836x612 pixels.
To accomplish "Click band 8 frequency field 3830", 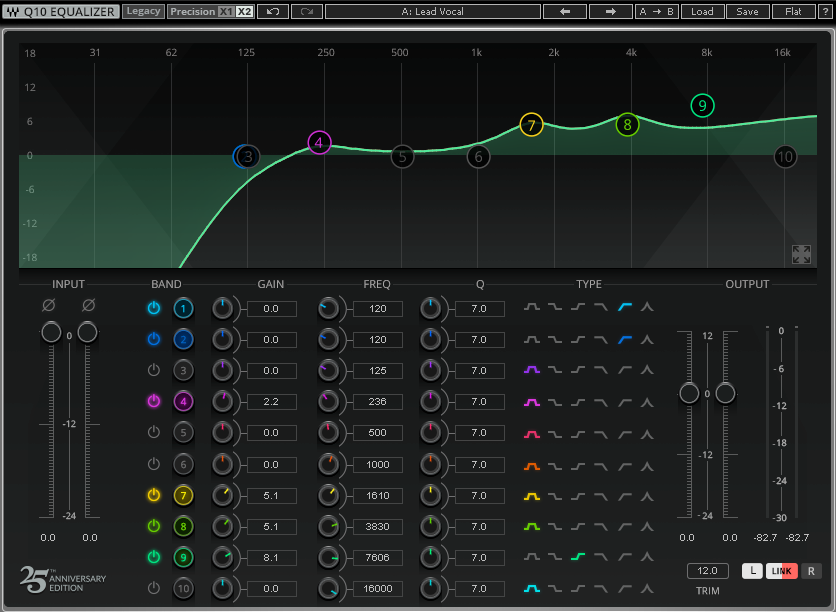I will (x=377, y=527).
